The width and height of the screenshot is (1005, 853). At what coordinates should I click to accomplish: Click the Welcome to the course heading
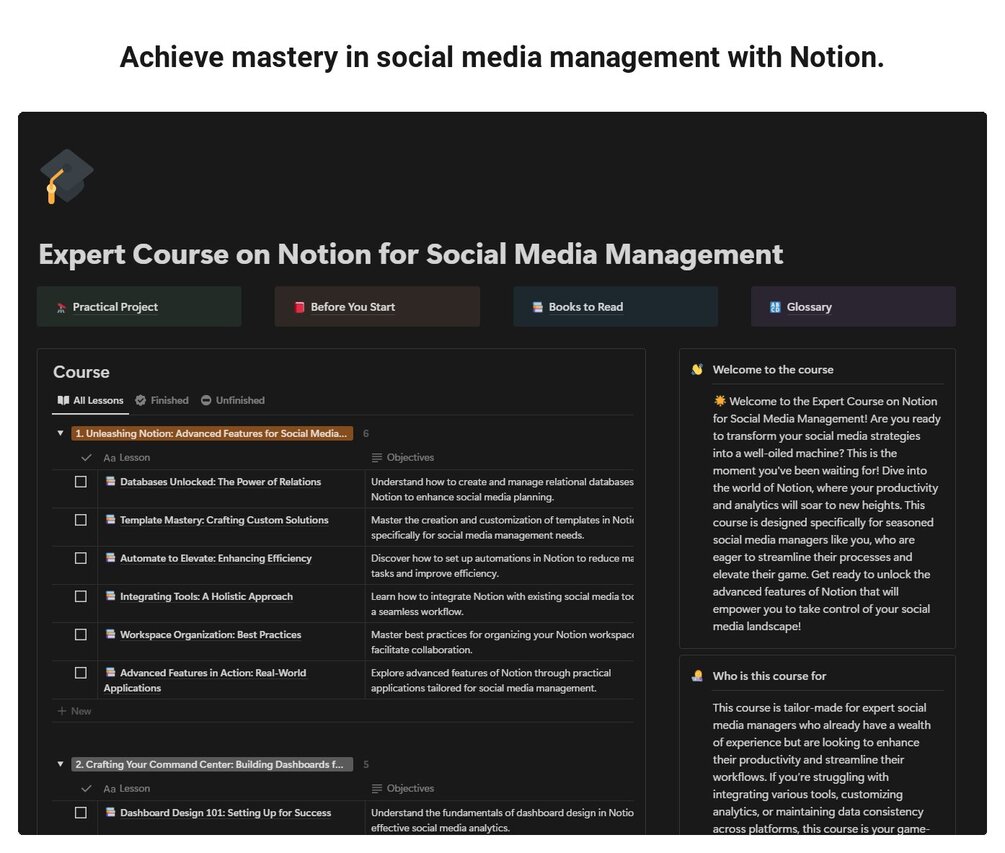click(773, 370)
